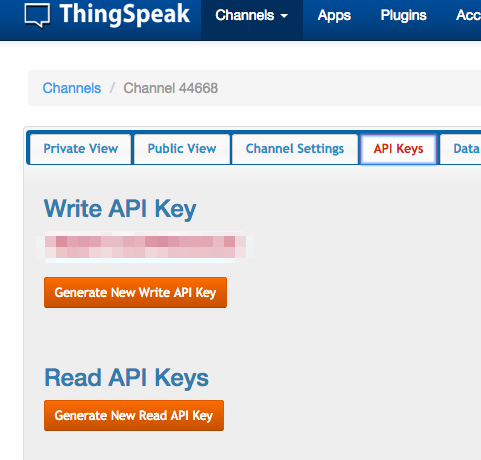The image size is (481, 460).
Task: Switch to the Private View tab
Action: pos(81,149)
